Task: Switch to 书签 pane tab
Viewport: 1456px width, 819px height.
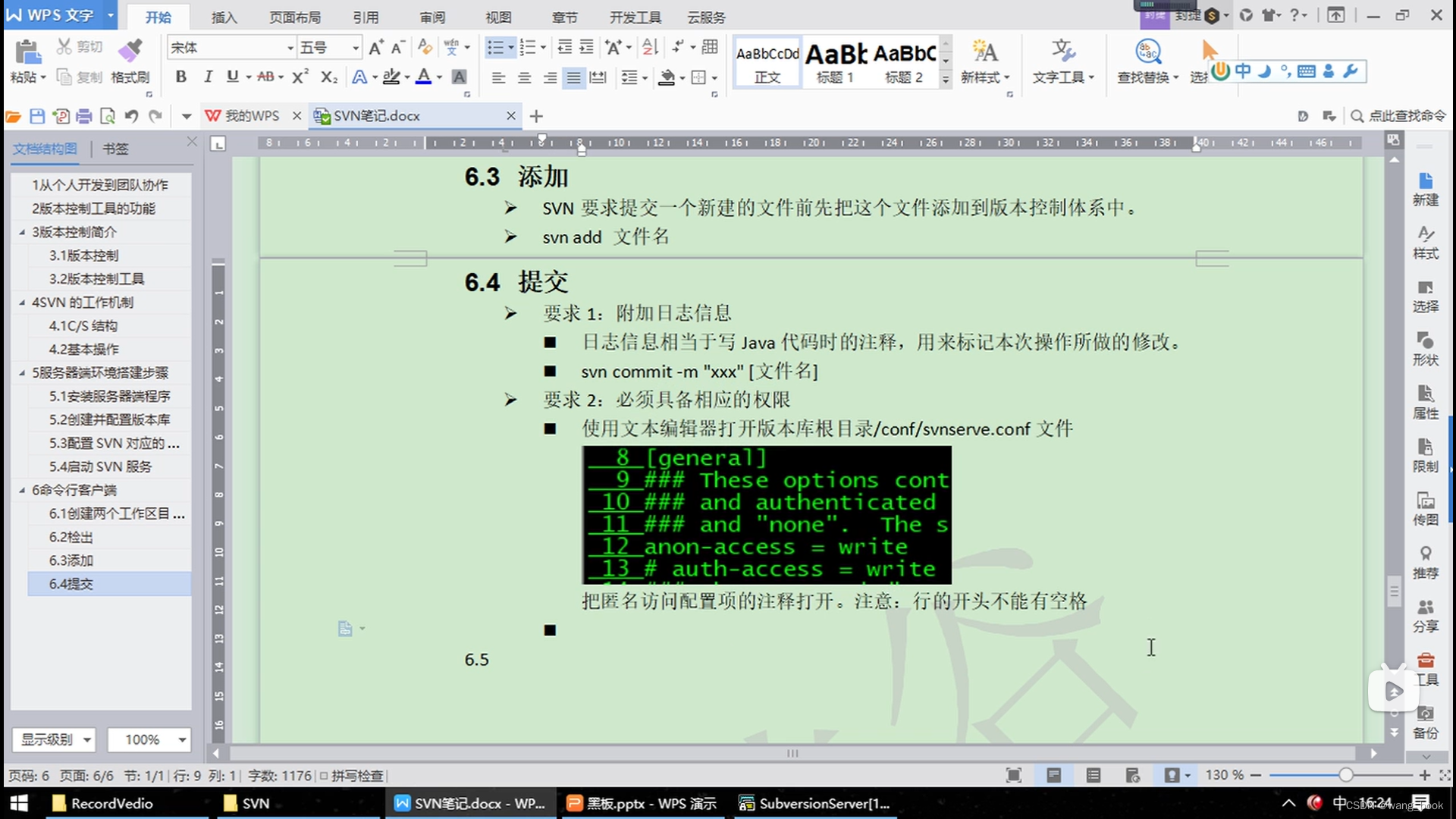Action: [115, 149]
